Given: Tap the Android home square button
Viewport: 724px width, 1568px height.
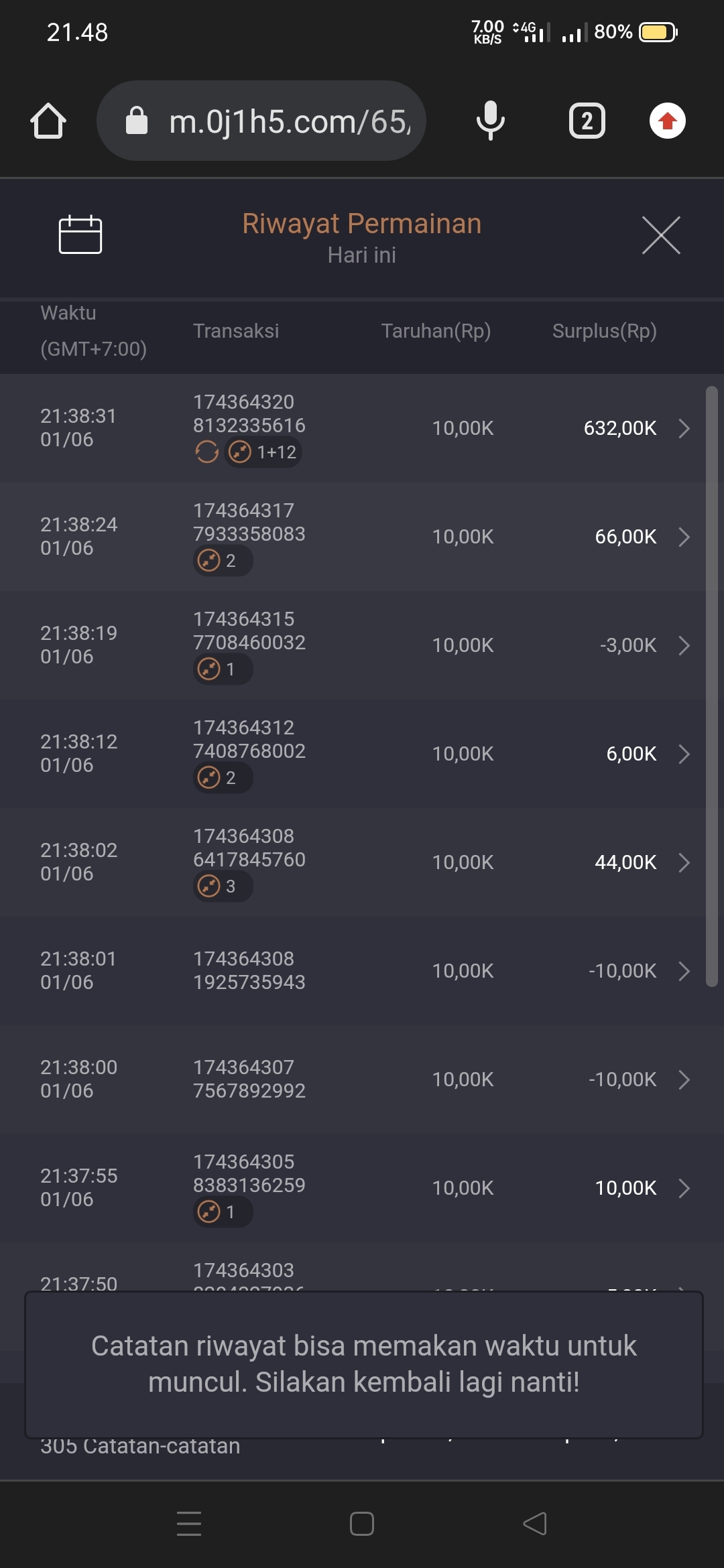Looking at the screenshot, I should 362,1524.
